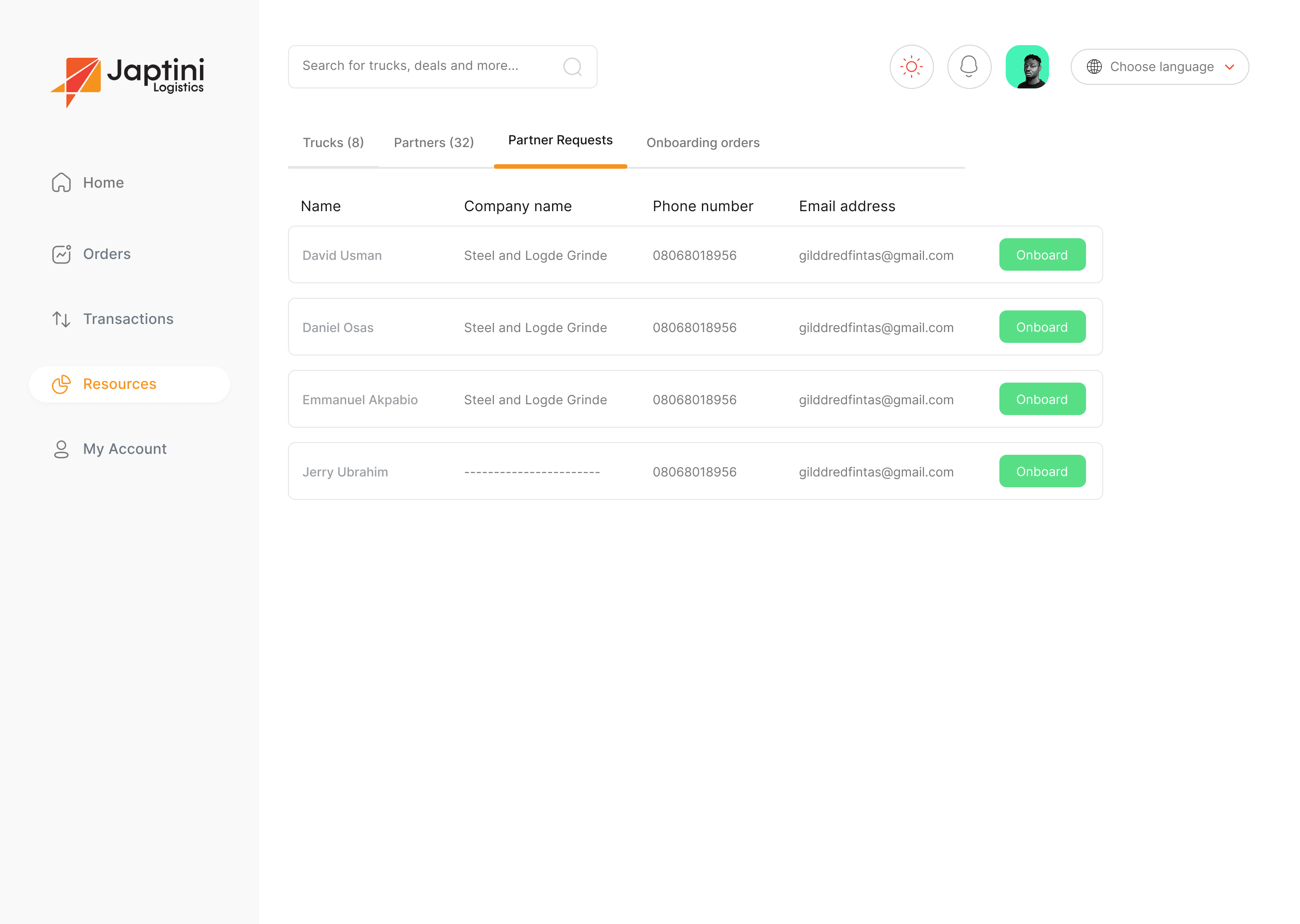Click the My Account person icon
This screenshot has width=1300, height=924.
pos(61,449)
